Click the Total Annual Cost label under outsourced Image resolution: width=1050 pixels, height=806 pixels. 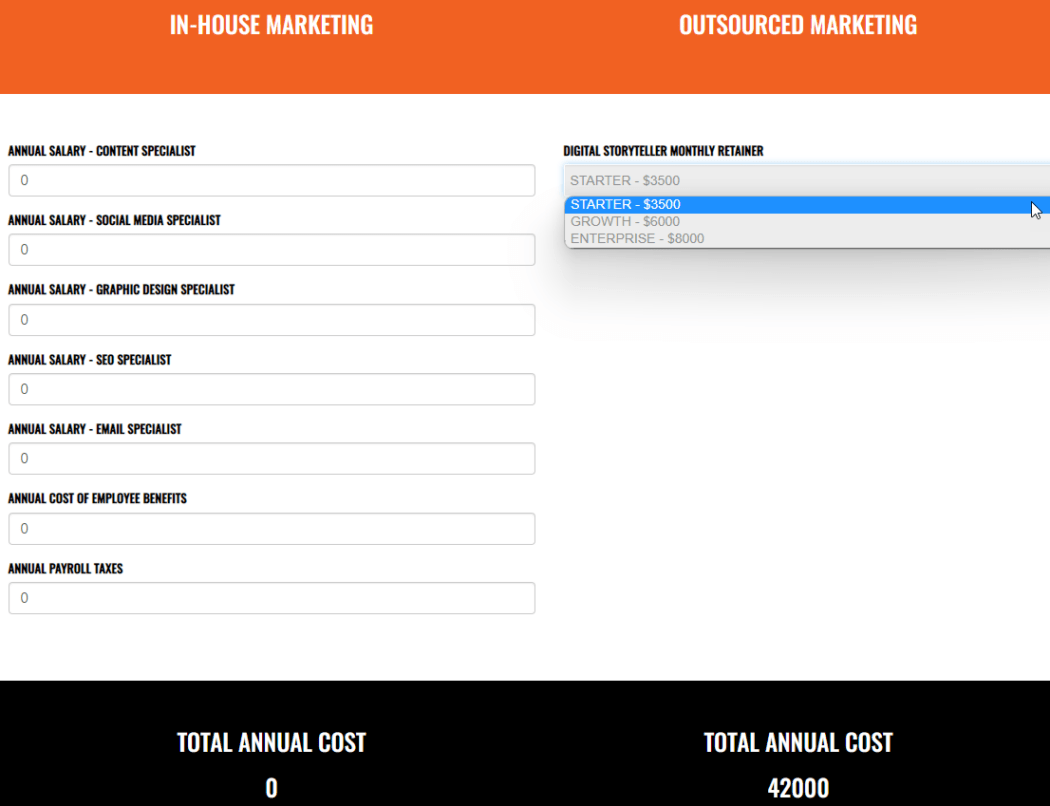(798, 742)
